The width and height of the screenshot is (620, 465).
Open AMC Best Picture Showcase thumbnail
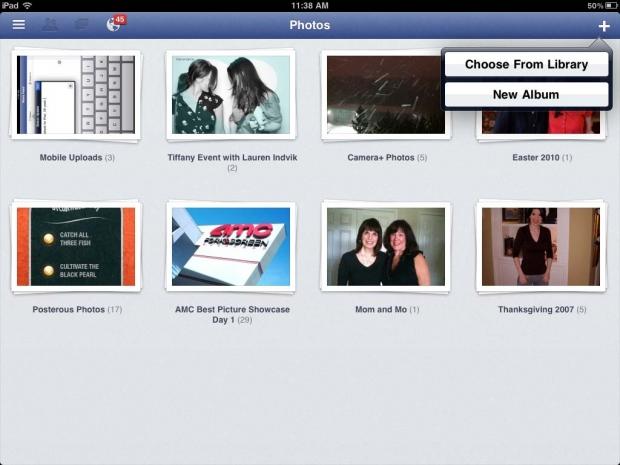point(231,247)
